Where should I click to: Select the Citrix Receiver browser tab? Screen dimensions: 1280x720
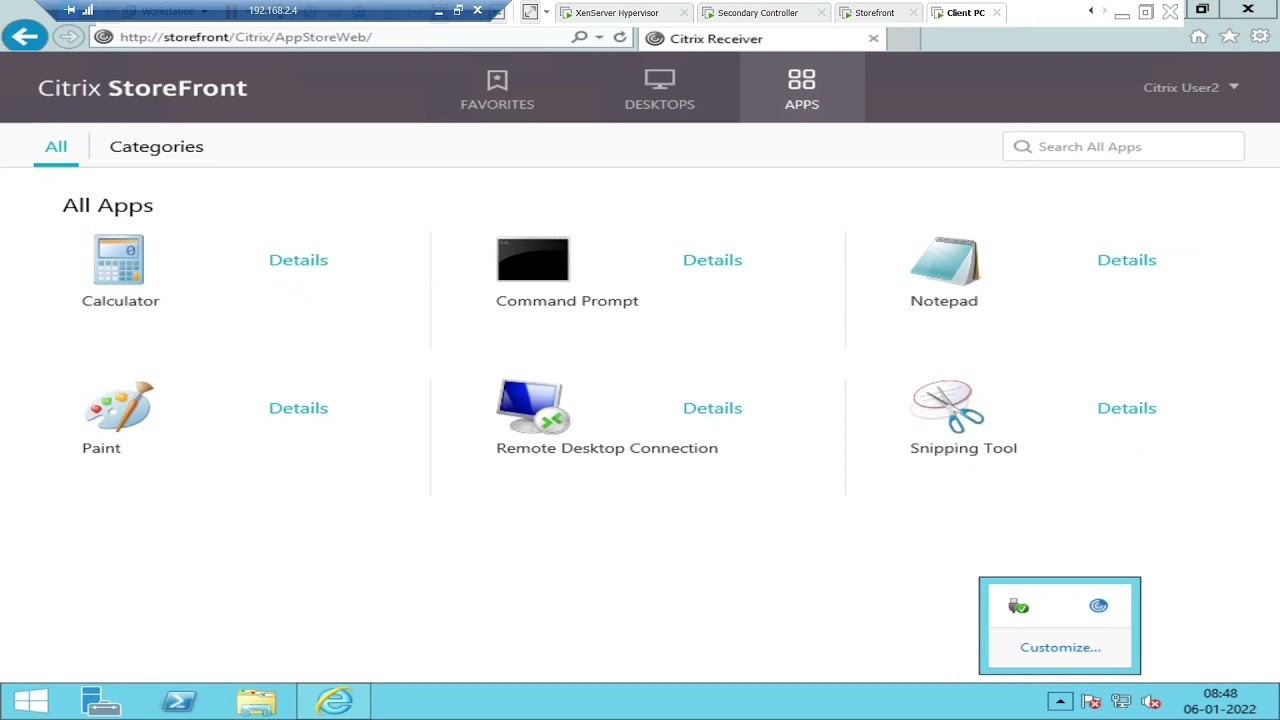coord(761,38)
